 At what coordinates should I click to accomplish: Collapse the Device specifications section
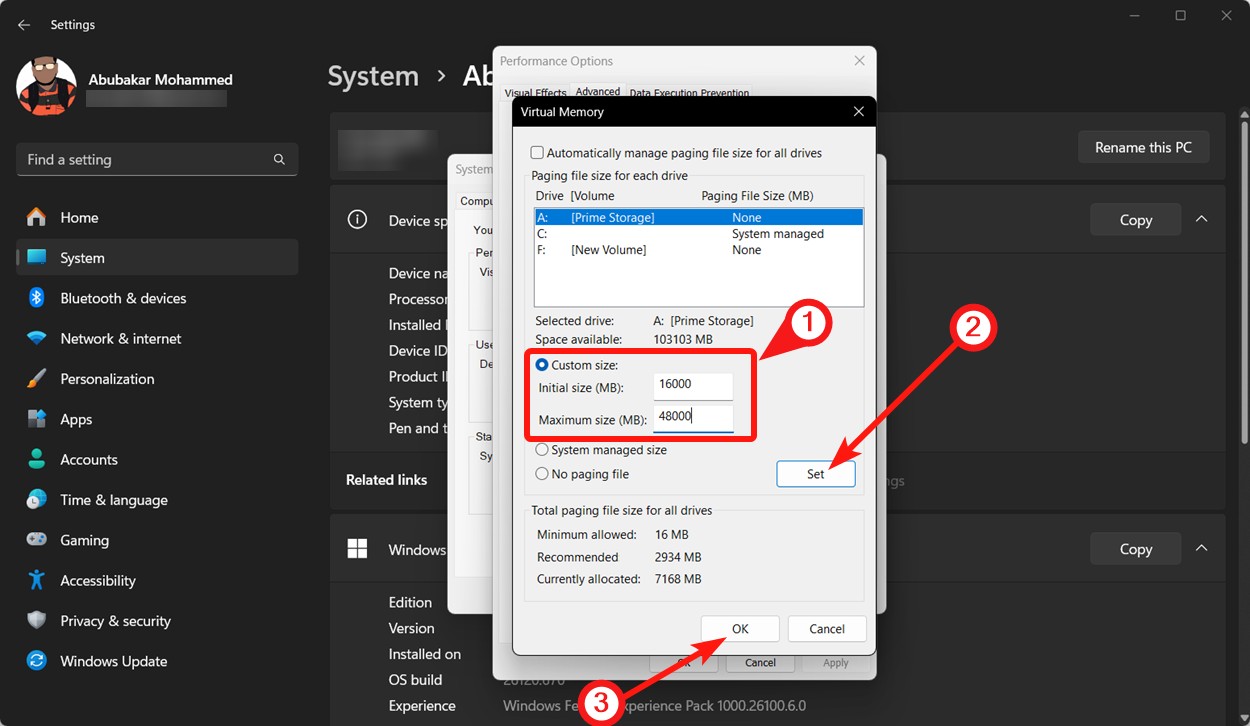point(1201,219)
